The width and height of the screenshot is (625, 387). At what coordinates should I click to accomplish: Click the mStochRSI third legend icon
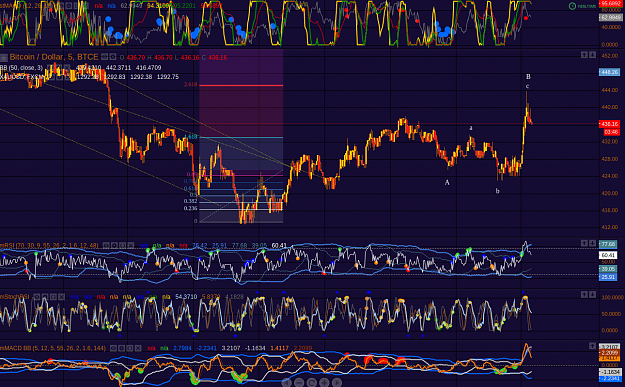(53, 297)
